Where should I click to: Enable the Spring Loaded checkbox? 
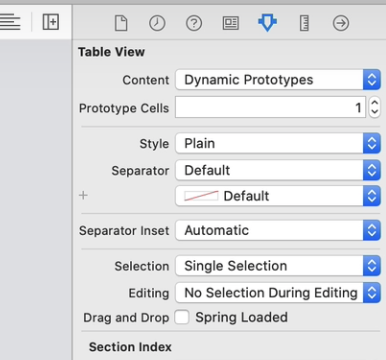(182, 317)
